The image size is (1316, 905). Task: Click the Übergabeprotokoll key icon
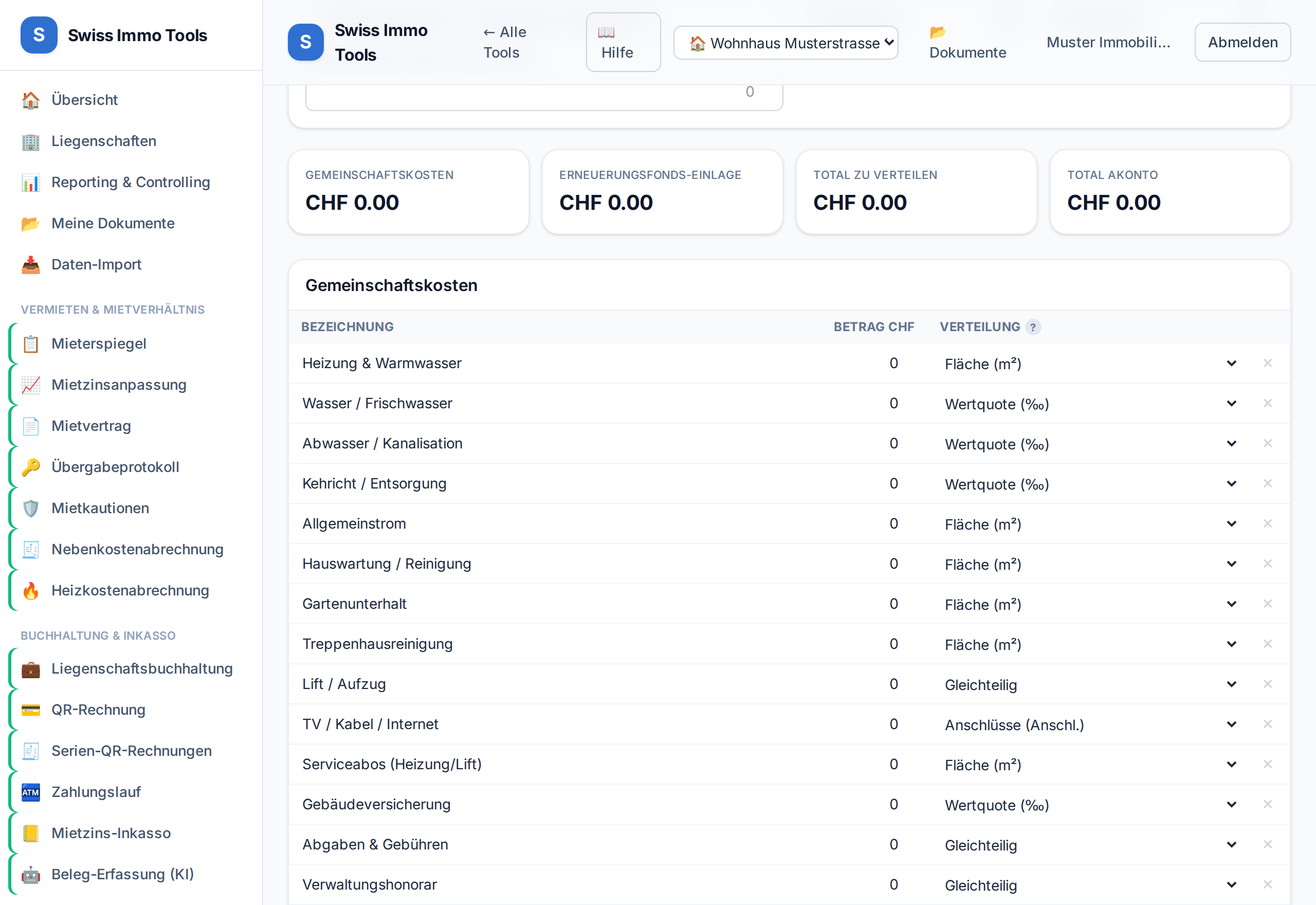pyautogui.click(x=31, y=467)
